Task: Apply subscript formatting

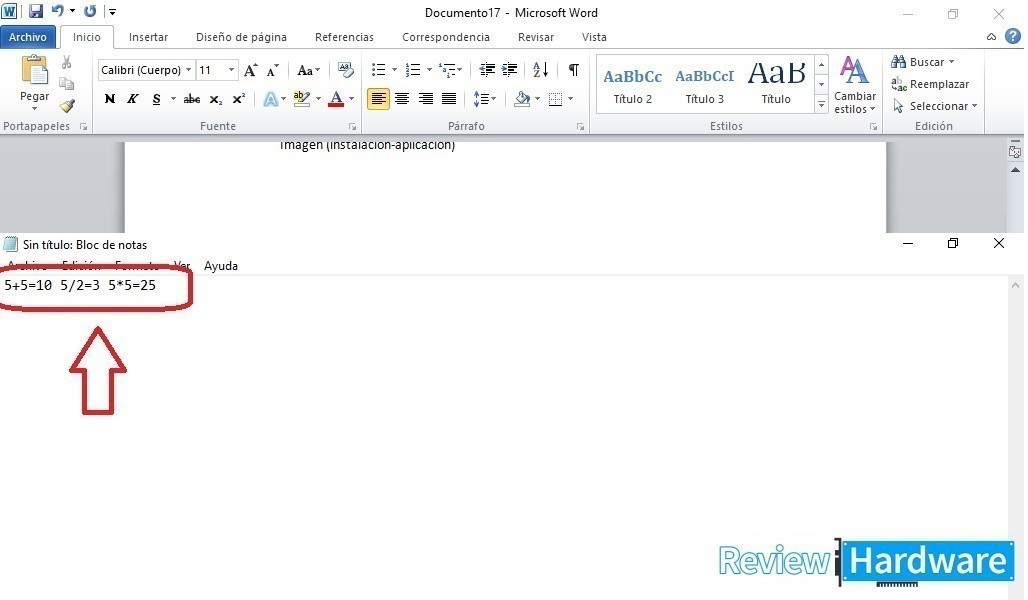Action: (216, 99)
